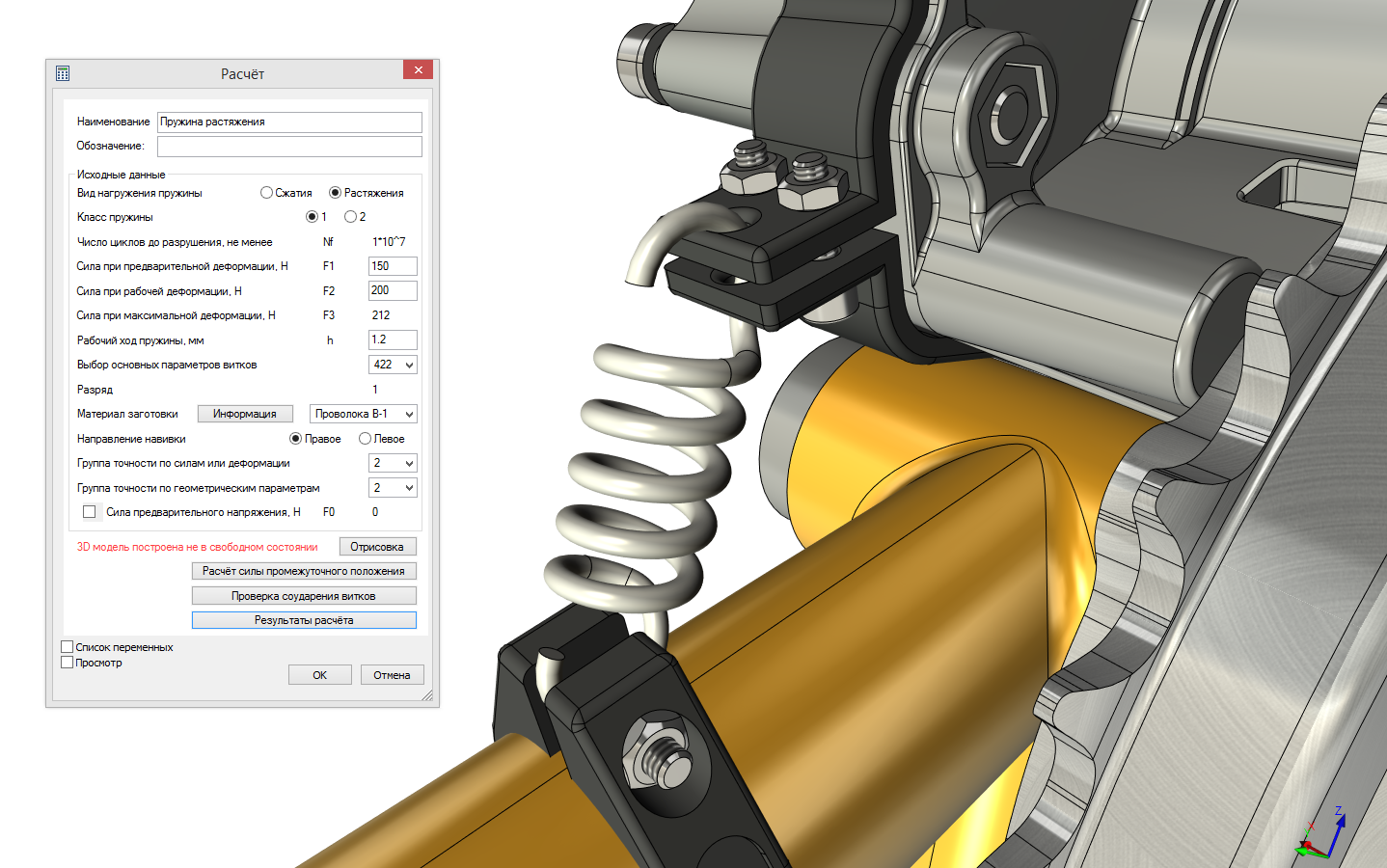Cancel the dialog with Отмена
The height and width of the screenshot is (868, 1387).
[x=392, y=675]
